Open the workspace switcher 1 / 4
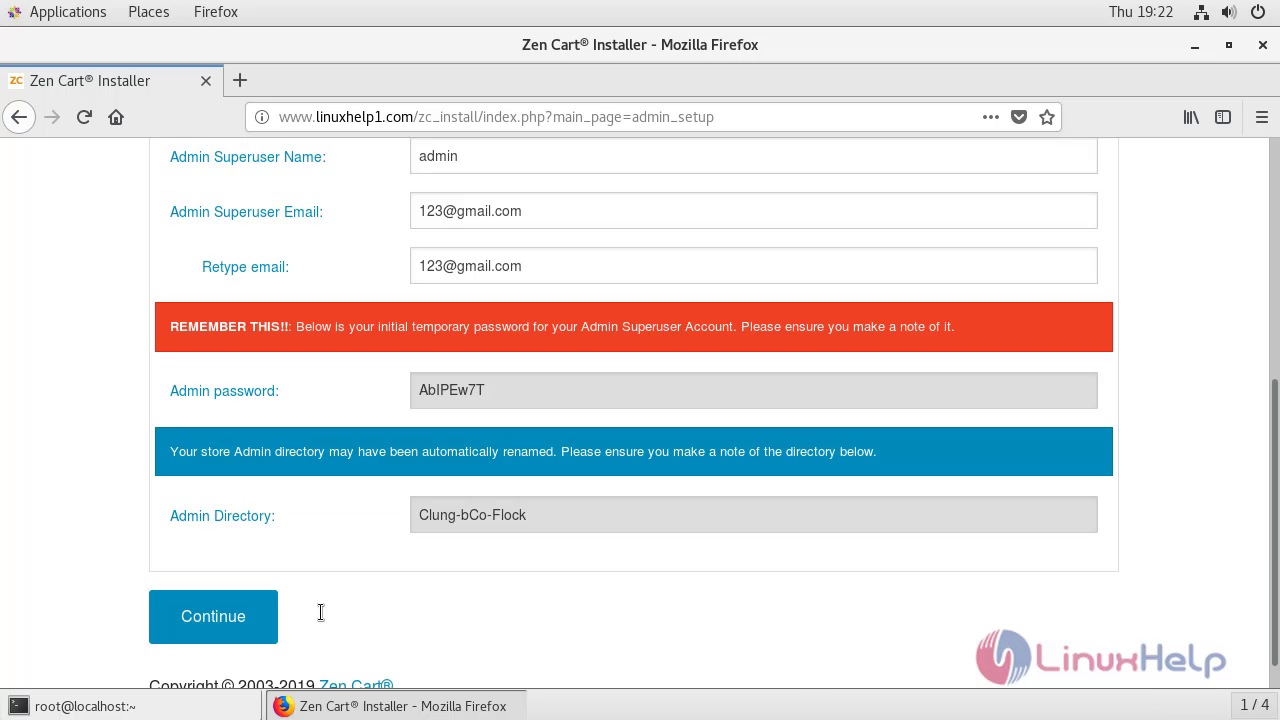This screenshot has height=720, width=1280. tap(1254, 705)
